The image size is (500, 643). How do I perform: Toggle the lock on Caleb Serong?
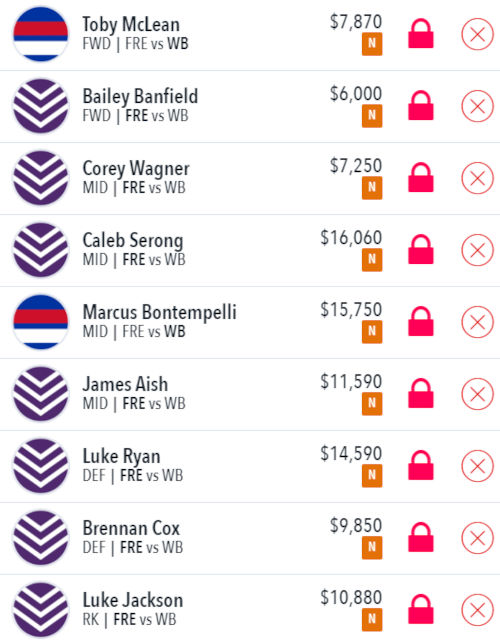(421, 250)
